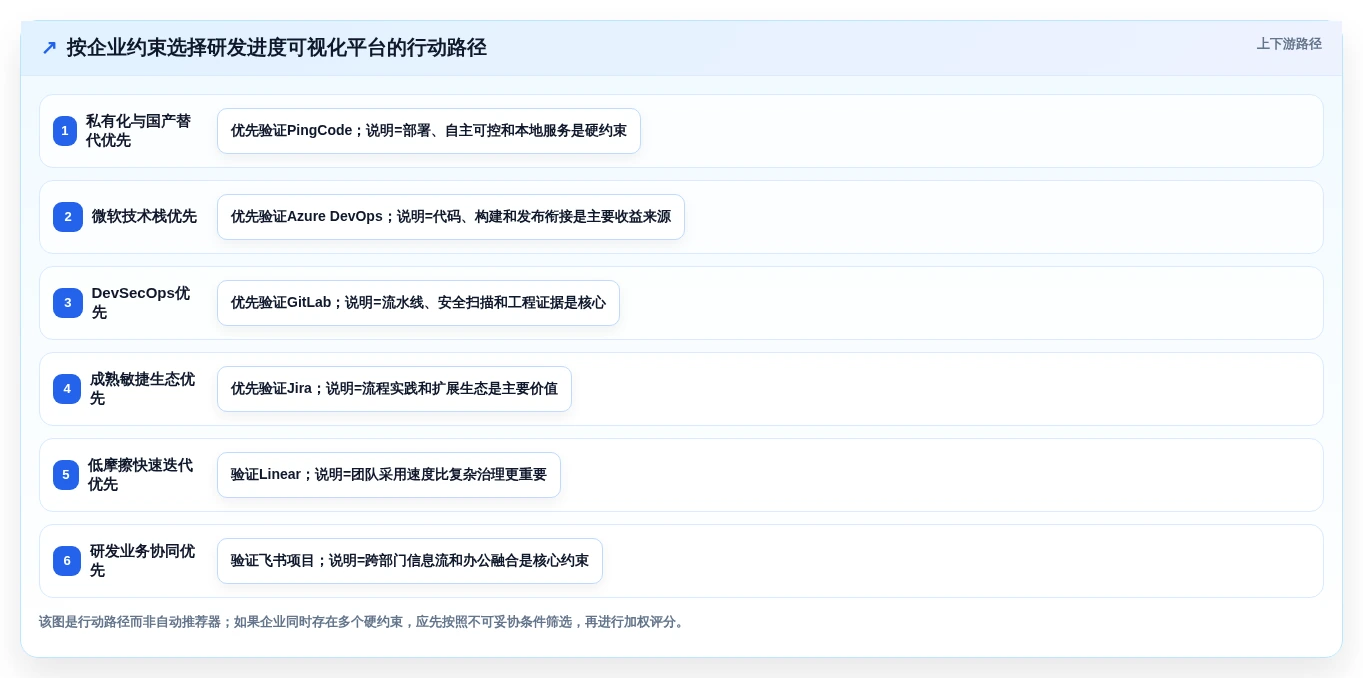Select the 研发业务协同优先 label
This screenshot has width=1363, height=678.
click(142, 561)
